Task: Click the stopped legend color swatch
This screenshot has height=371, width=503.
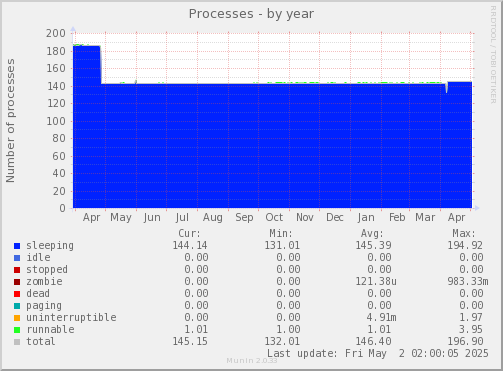Action: point(17,270)
